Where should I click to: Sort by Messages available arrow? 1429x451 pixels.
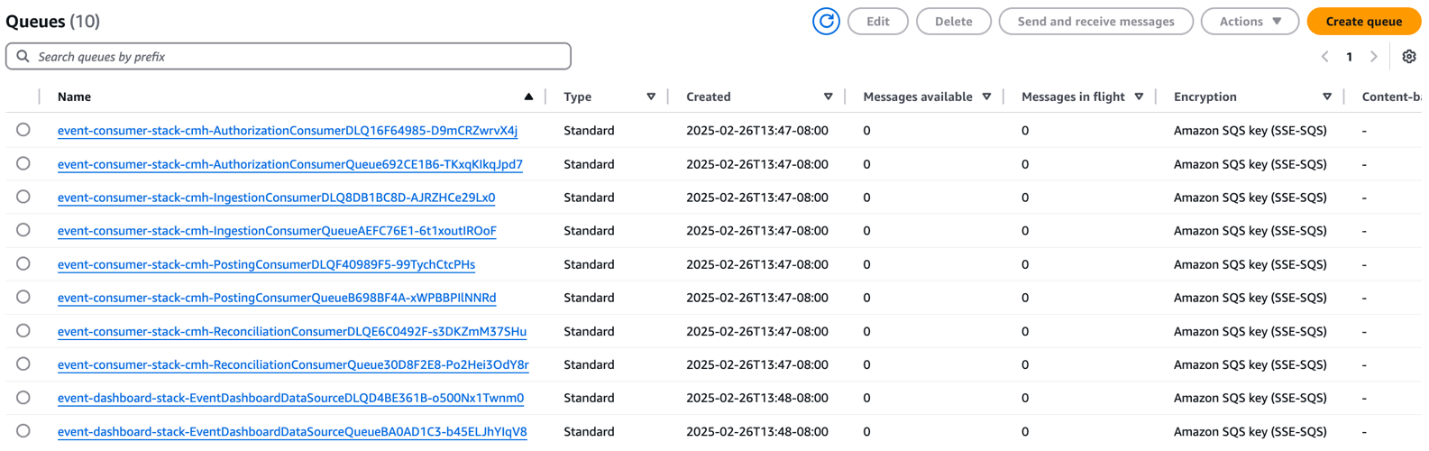(x=986, y=97)
